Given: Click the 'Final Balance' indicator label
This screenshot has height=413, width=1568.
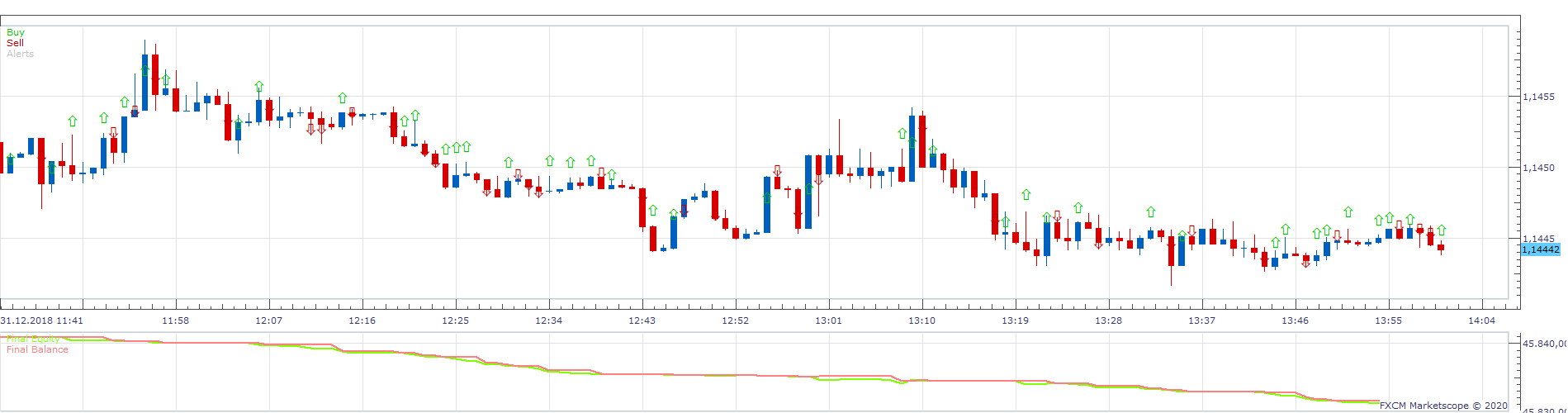Looking at the screenshot, I should coord(37,349).
